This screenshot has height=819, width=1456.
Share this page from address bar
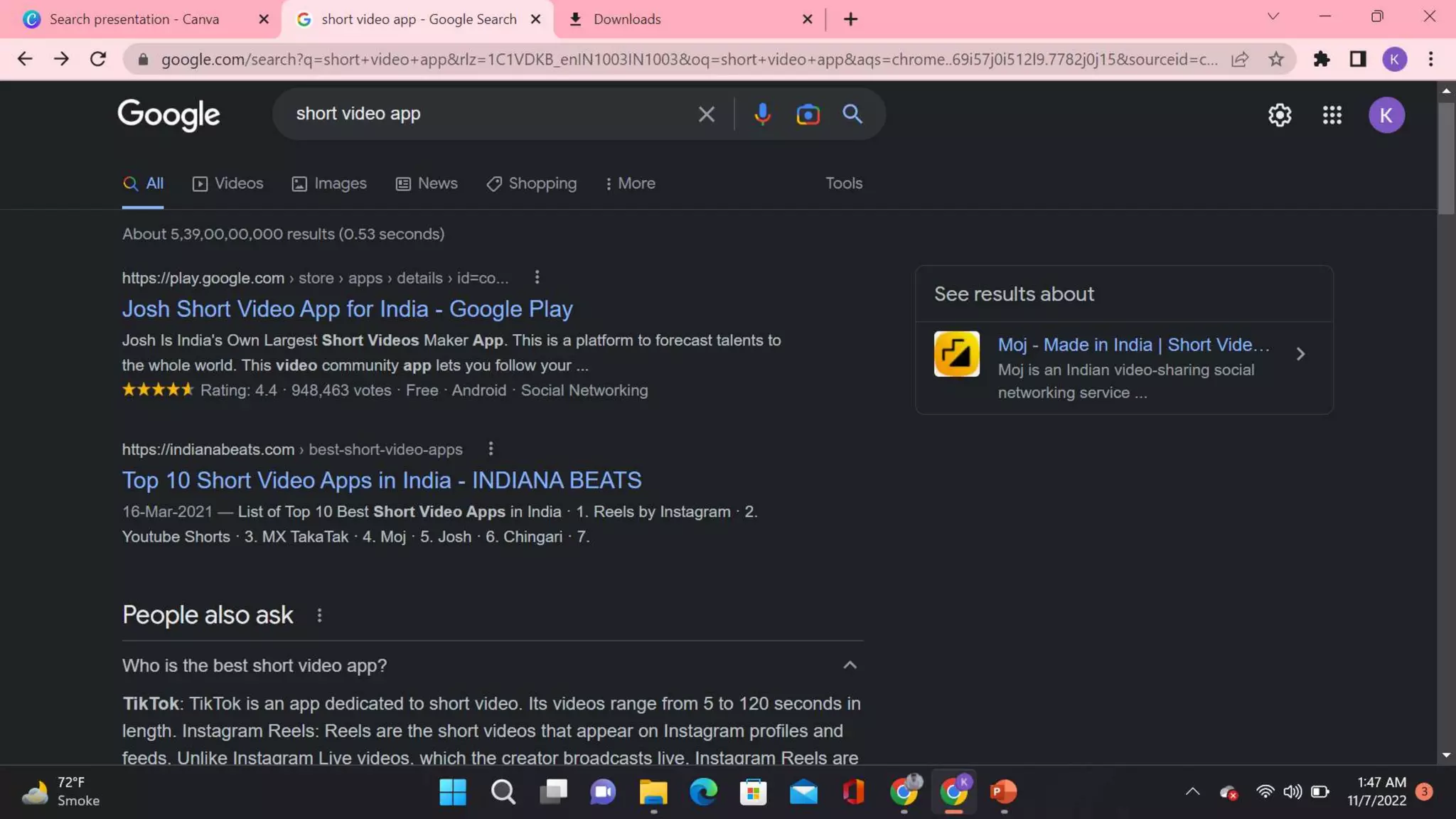click(x=1240, y=59)
